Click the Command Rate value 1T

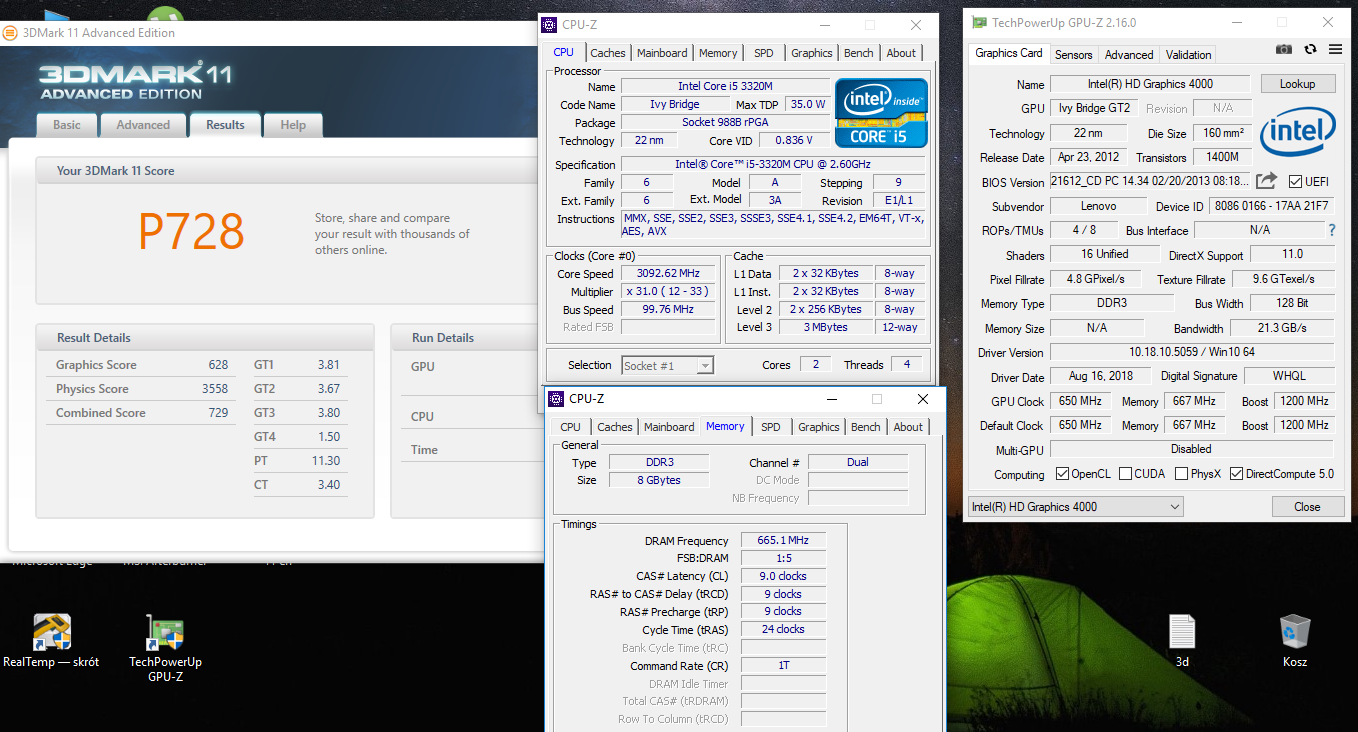pyautogui.click(x=783, y=666)
